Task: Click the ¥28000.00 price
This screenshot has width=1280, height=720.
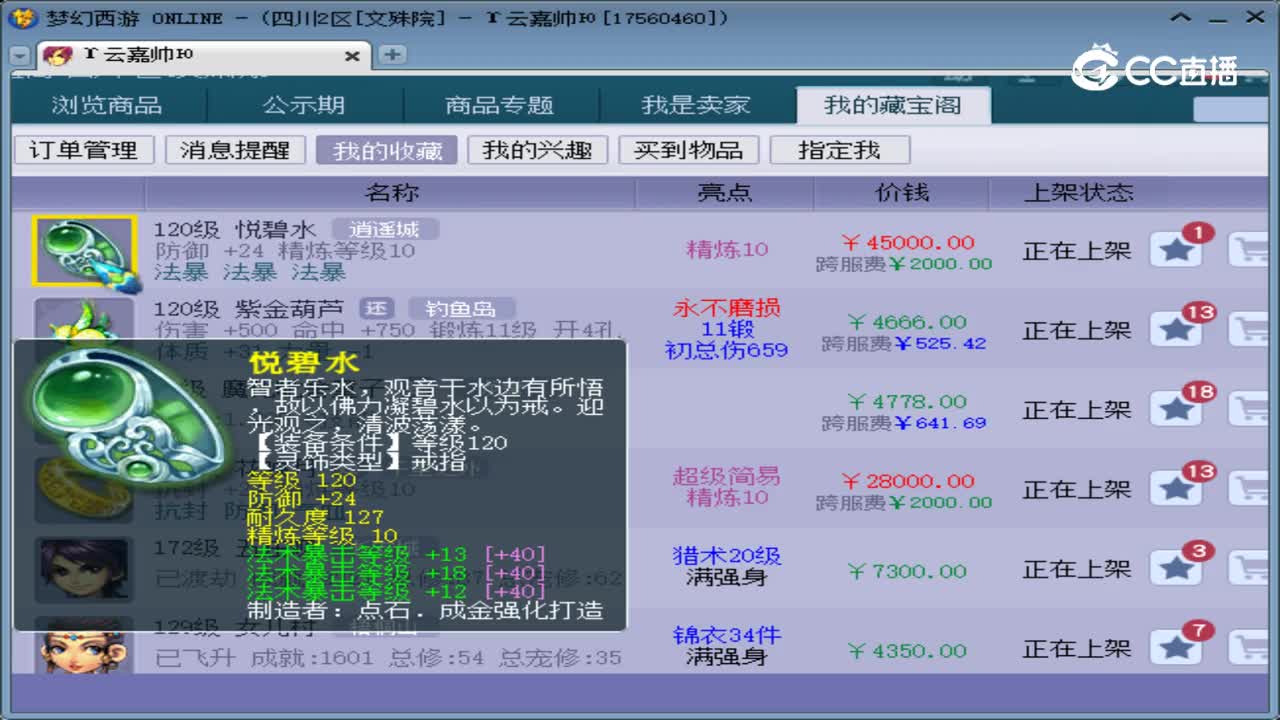Action: pyautogui.click(x=908, y=481)
